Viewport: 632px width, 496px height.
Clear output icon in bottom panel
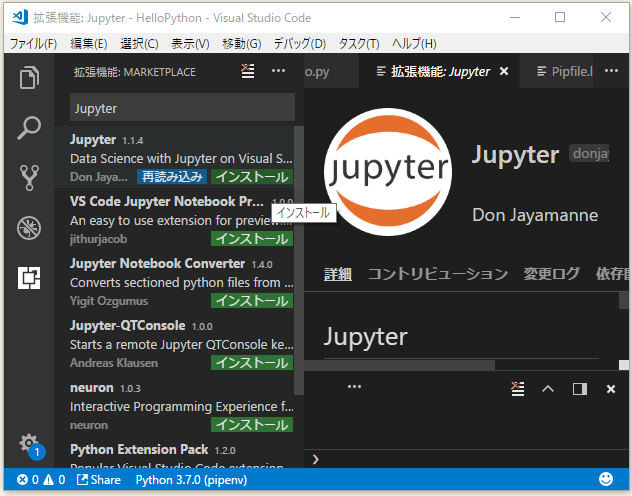pos(518,389)
